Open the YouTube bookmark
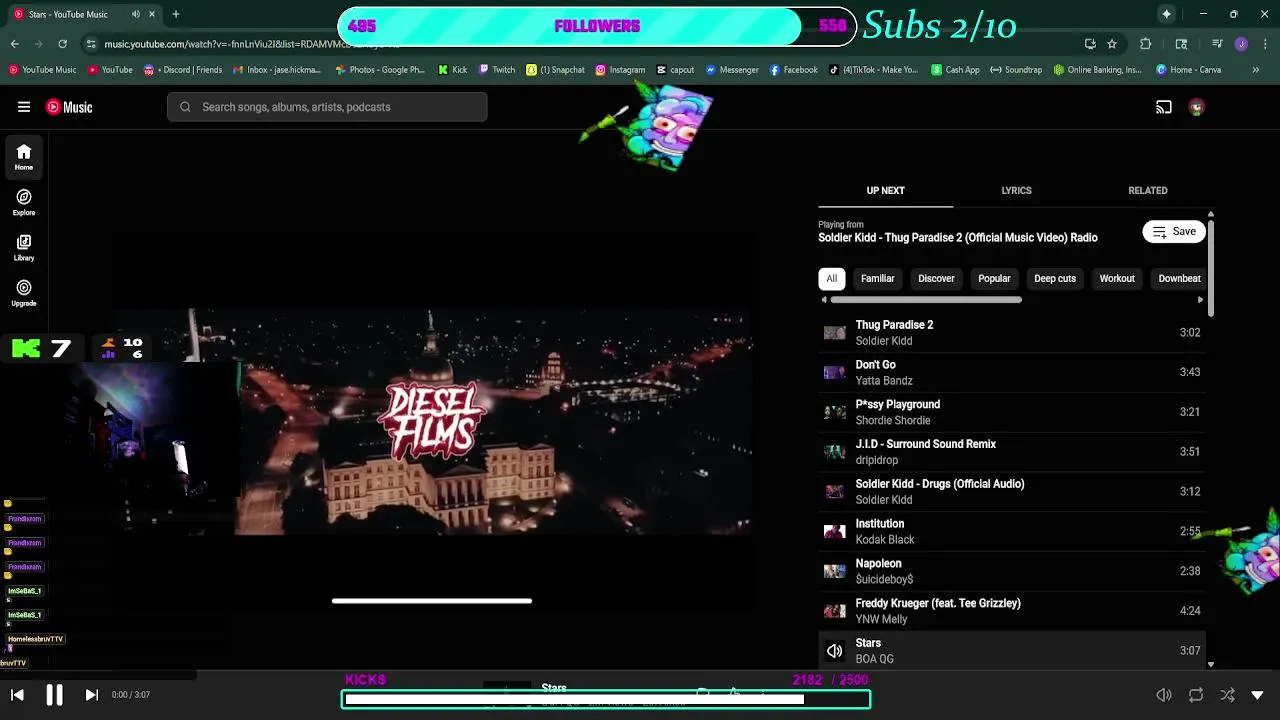This screenshot has height=720, width=1280. [x=110, y=70]
